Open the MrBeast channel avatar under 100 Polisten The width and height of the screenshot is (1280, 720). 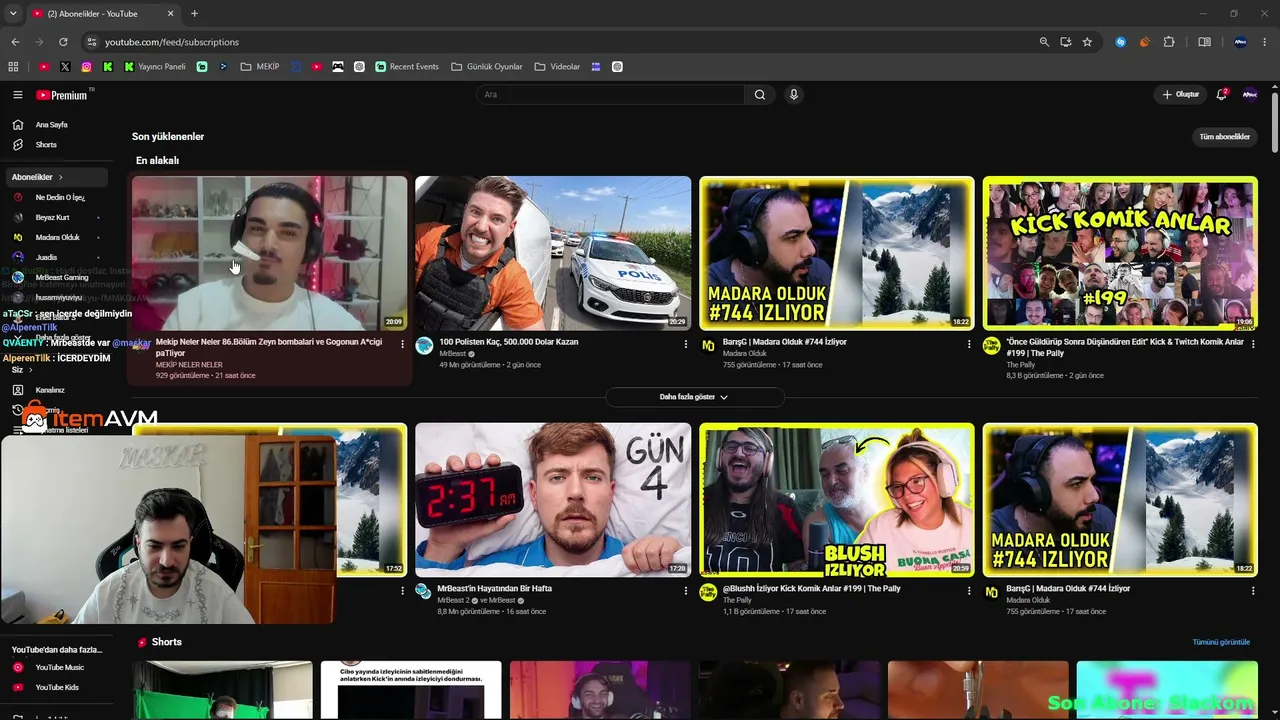click(424, 346)
